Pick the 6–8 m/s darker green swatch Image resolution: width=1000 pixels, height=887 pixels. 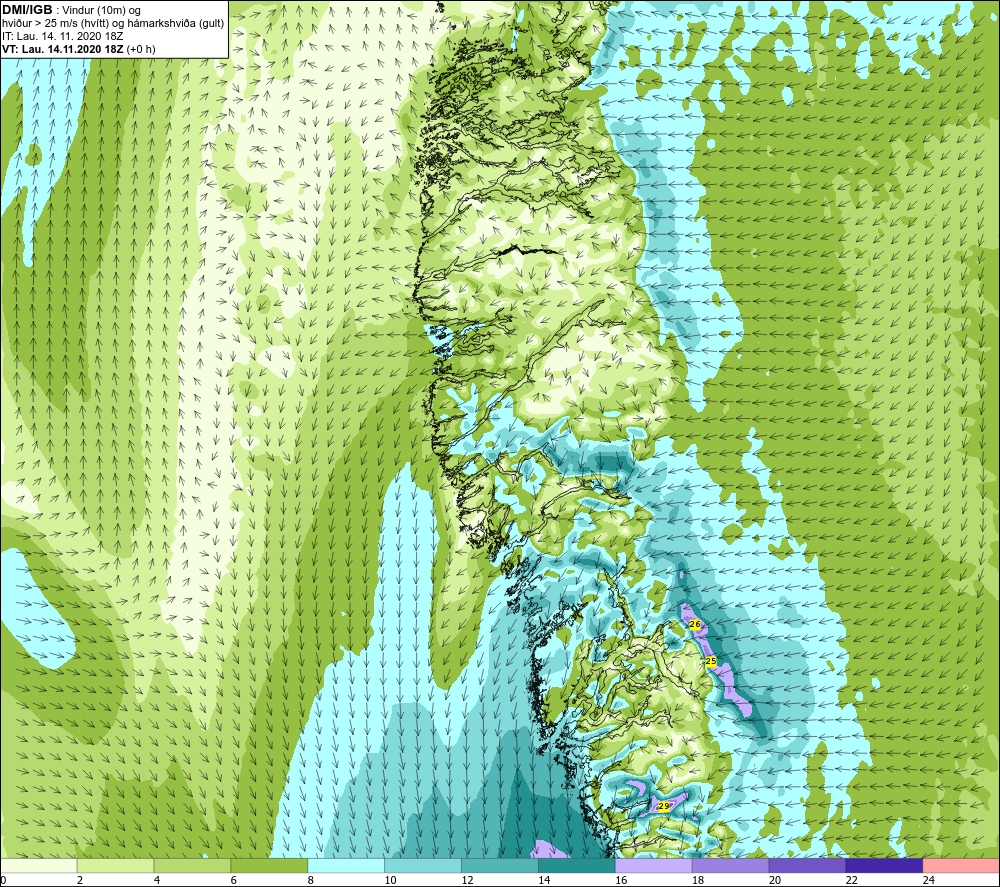(269, 865)
